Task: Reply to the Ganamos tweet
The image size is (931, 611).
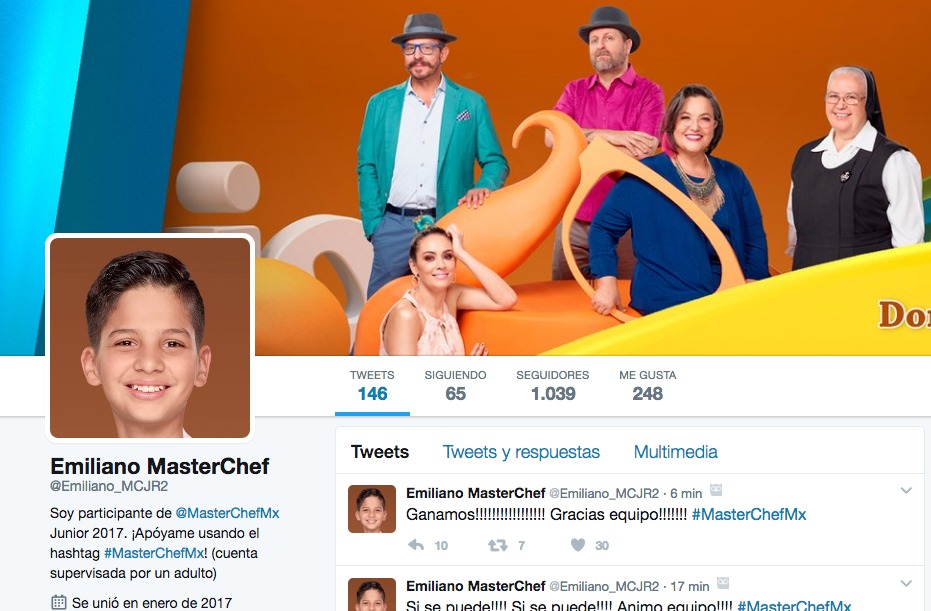Action: [x=416, y=545]
